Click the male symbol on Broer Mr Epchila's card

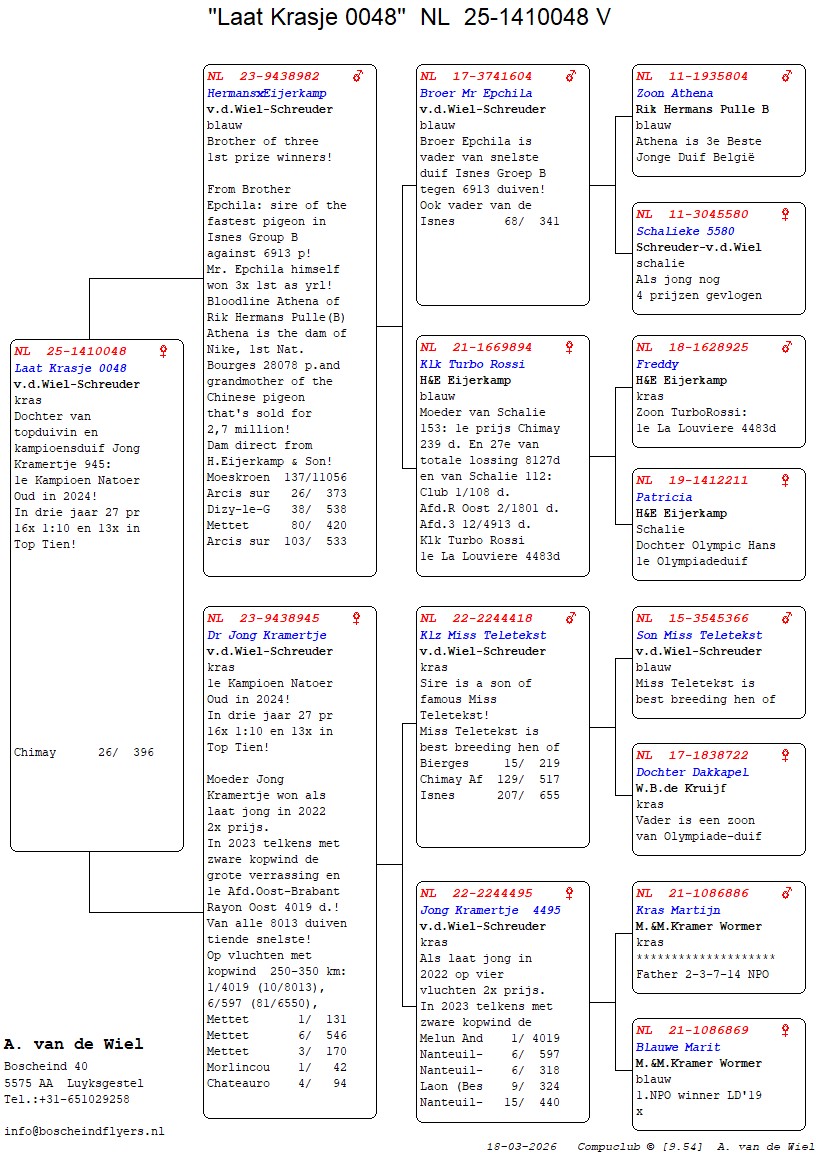[570, 76]
